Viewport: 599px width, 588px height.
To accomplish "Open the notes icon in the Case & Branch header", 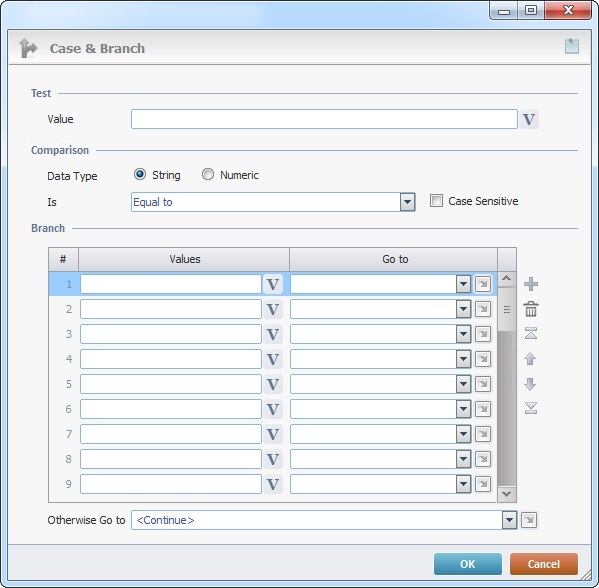I will (x=571, y=46).
